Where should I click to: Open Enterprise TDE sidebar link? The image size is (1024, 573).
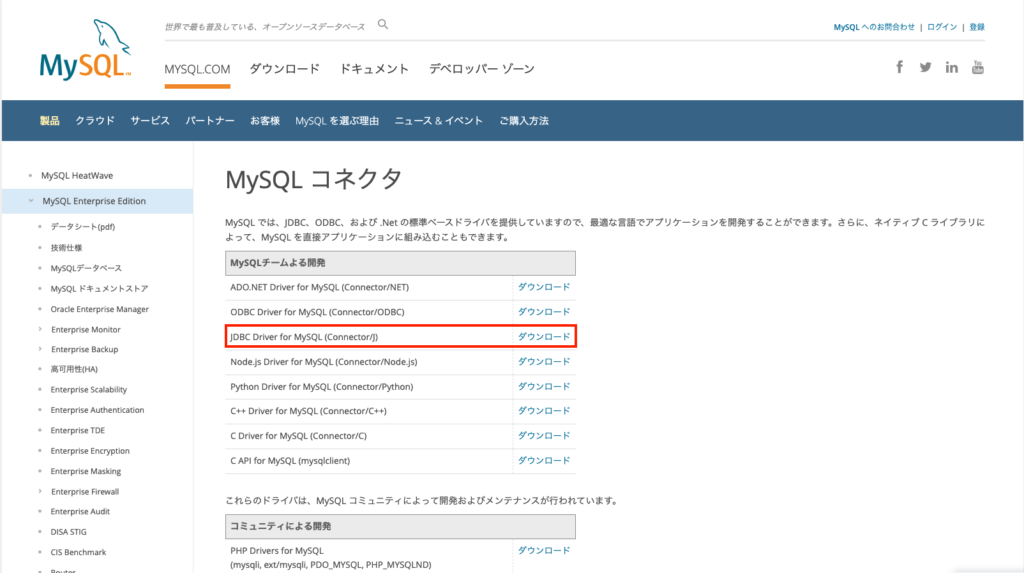point(78,430)
